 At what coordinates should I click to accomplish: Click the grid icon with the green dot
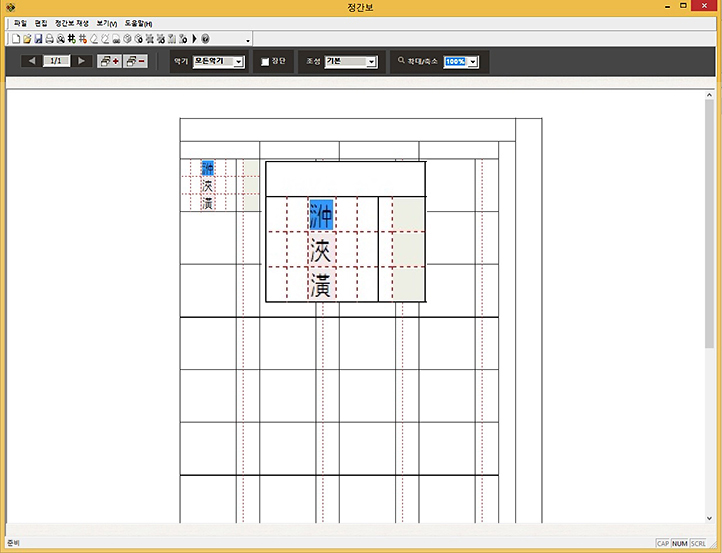pos(71,39)
